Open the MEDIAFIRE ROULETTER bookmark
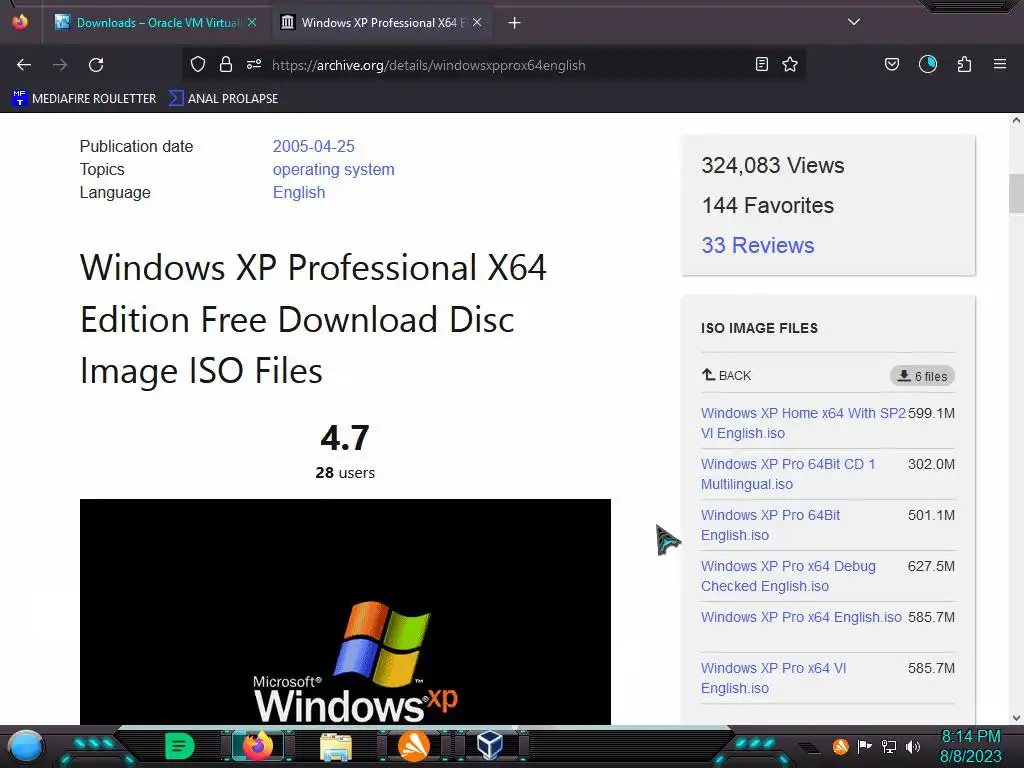 point(84,99)
